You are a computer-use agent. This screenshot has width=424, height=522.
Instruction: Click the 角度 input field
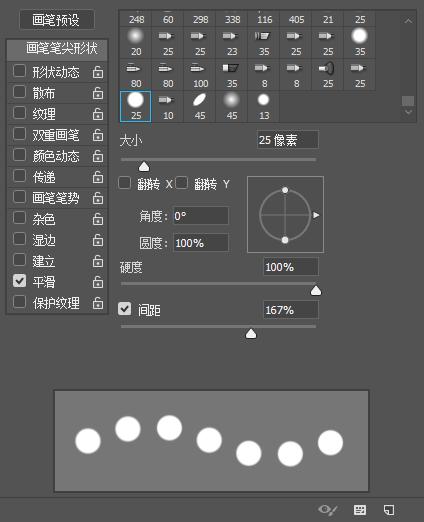point(201,216)
